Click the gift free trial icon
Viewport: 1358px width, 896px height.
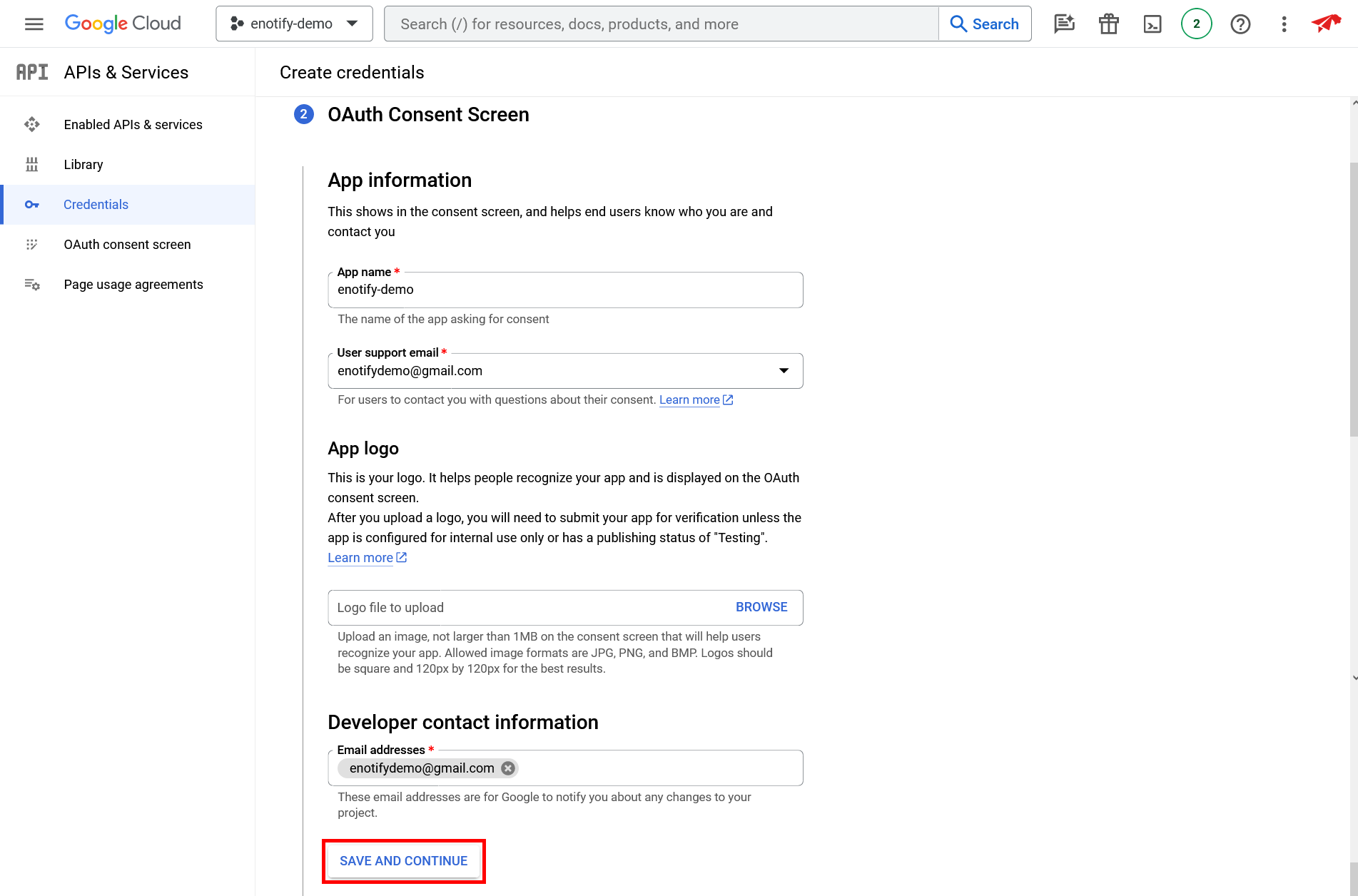pyautogui.click(x=1108, y=24)
